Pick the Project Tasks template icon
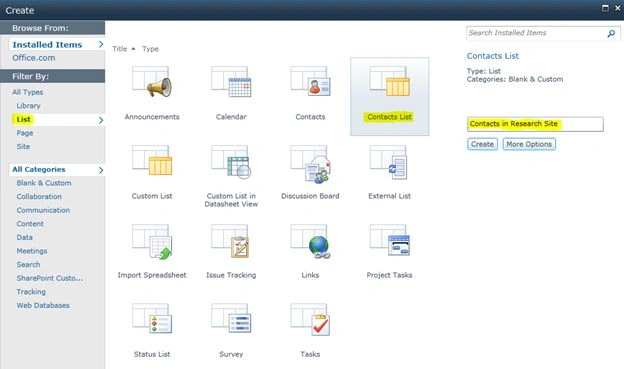Image resolution: width=624 pixels, height=369 pixels. click(390, 240)
